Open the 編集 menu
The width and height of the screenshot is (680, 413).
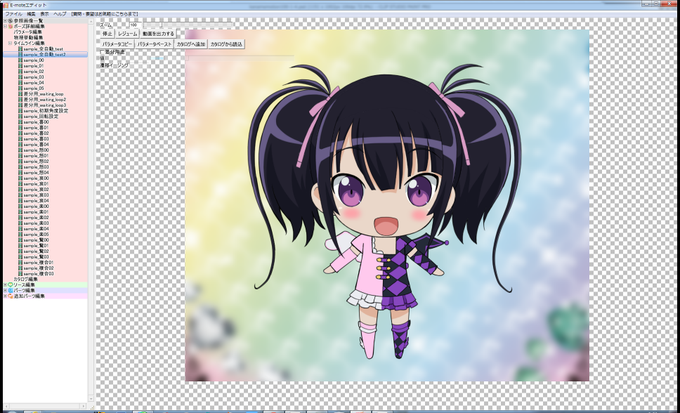(31, 14)
